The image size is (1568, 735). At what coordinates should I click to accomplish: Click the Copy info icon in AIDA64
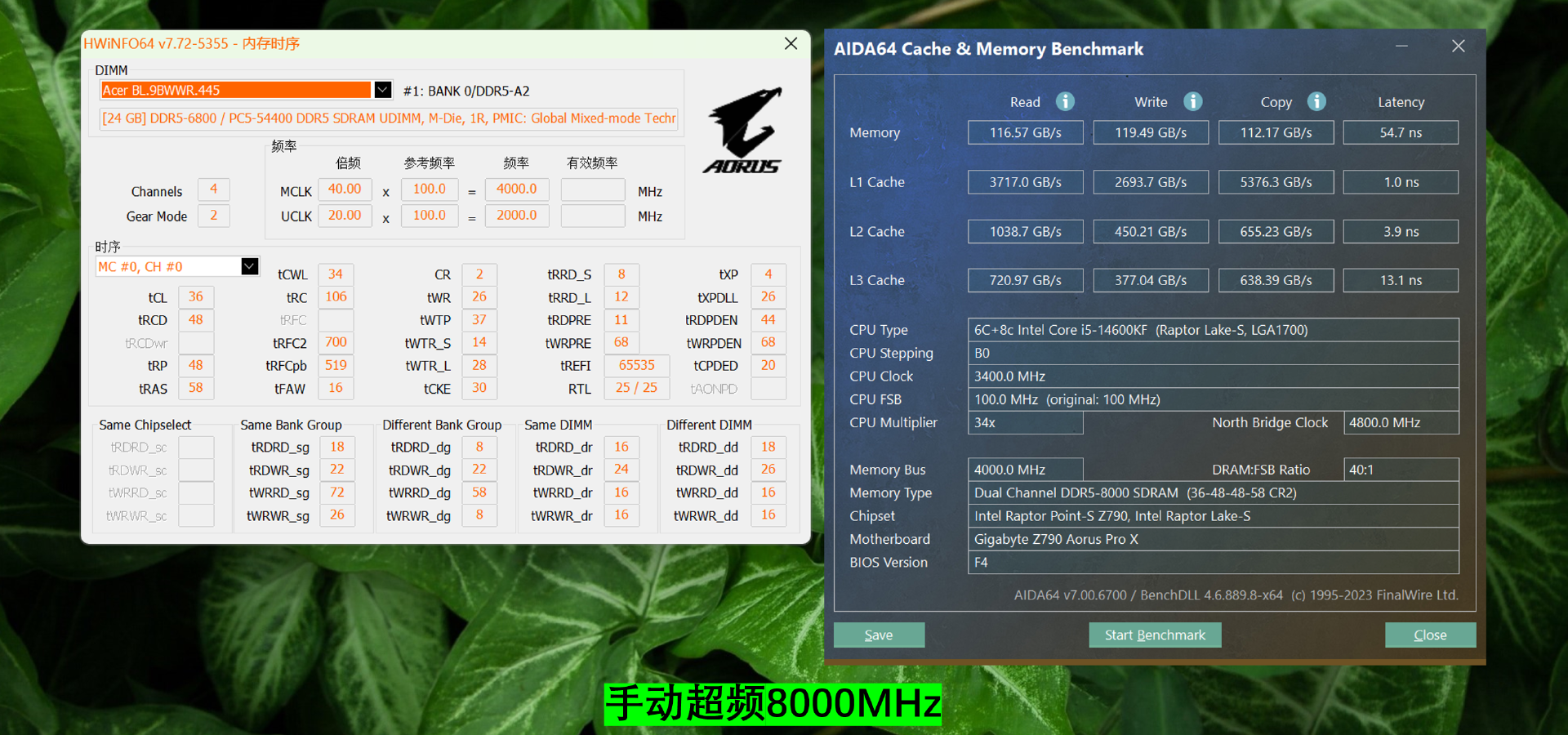click(1316, 101)
